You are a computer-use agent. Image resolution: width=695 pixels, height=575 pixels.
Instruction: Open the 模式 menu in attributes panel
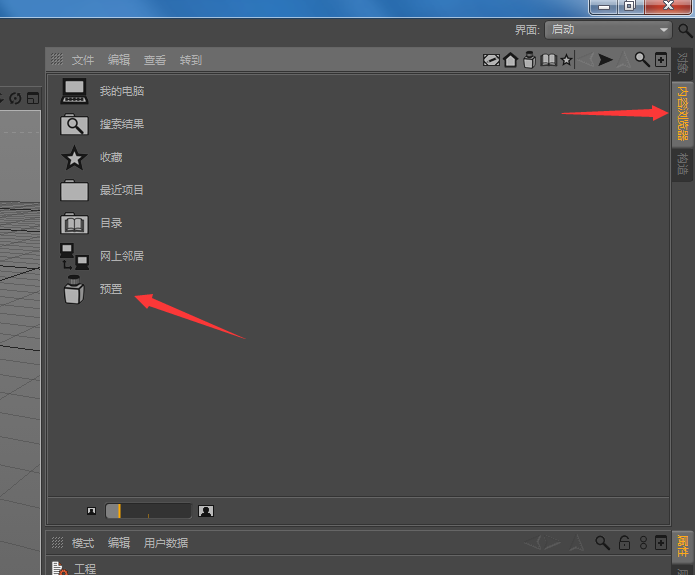83,543
